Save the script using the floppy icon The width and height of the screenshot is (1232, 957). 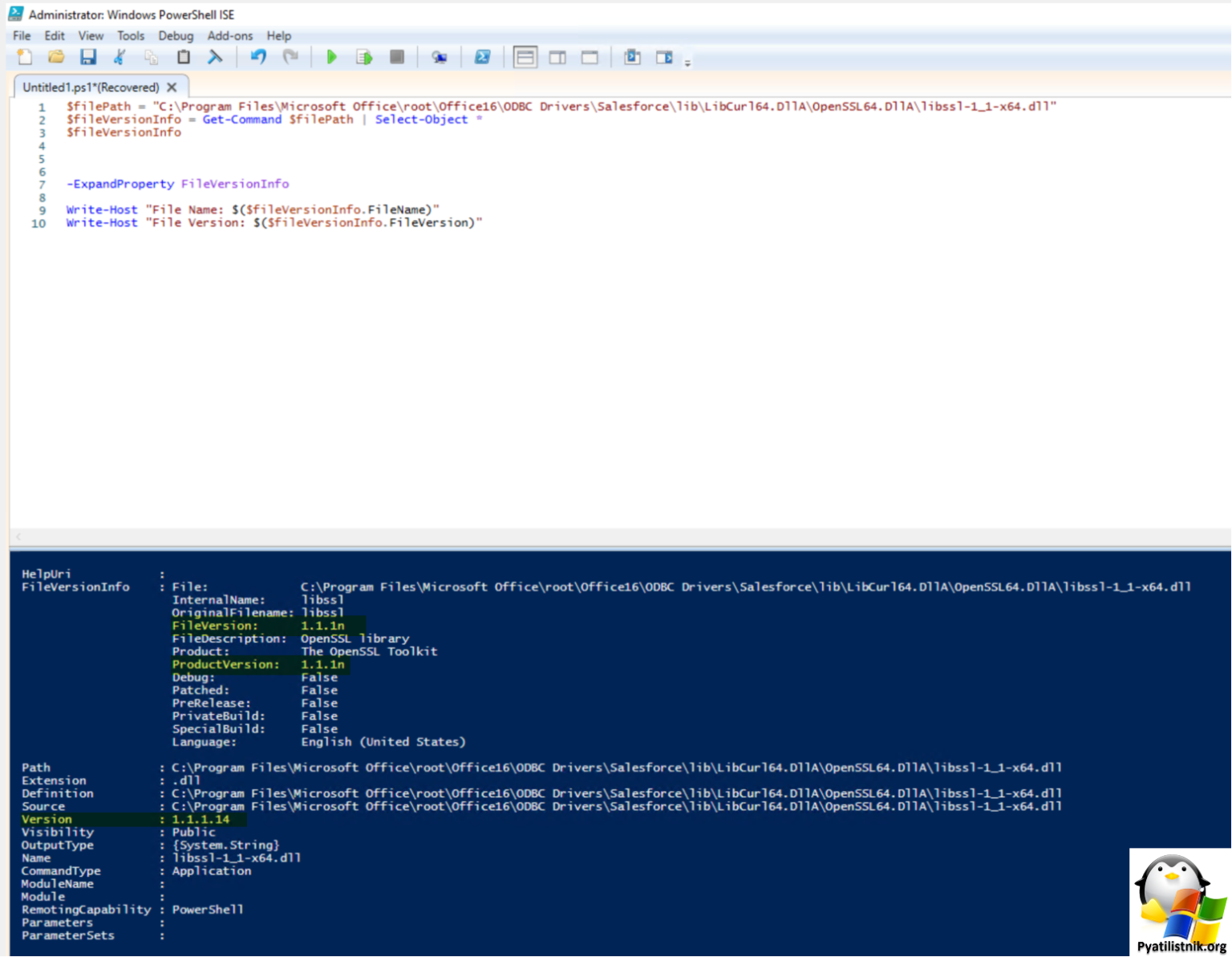88,57
